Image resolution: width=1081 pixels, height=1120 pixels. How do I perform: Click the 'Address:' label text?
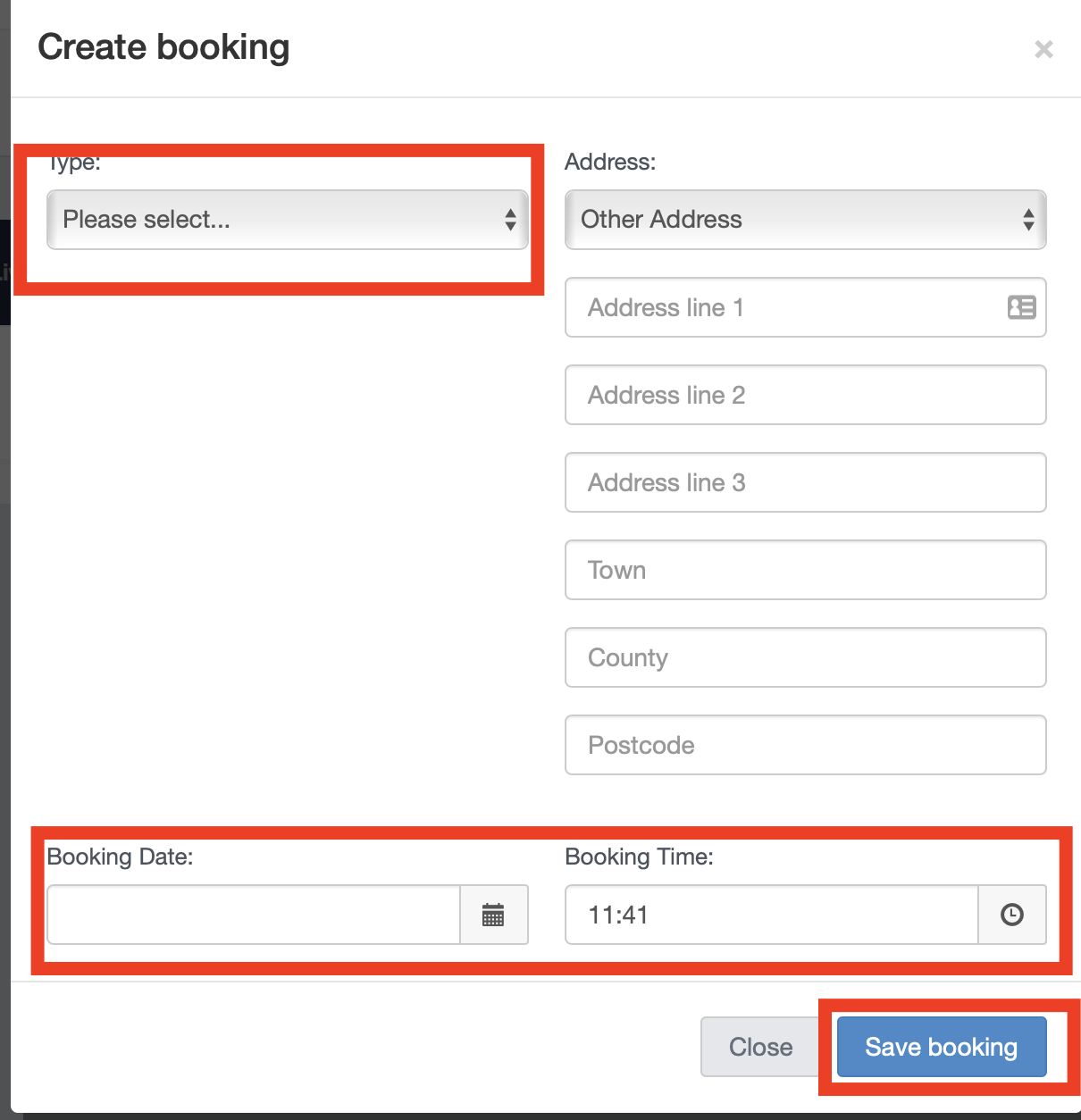[610, 162]
